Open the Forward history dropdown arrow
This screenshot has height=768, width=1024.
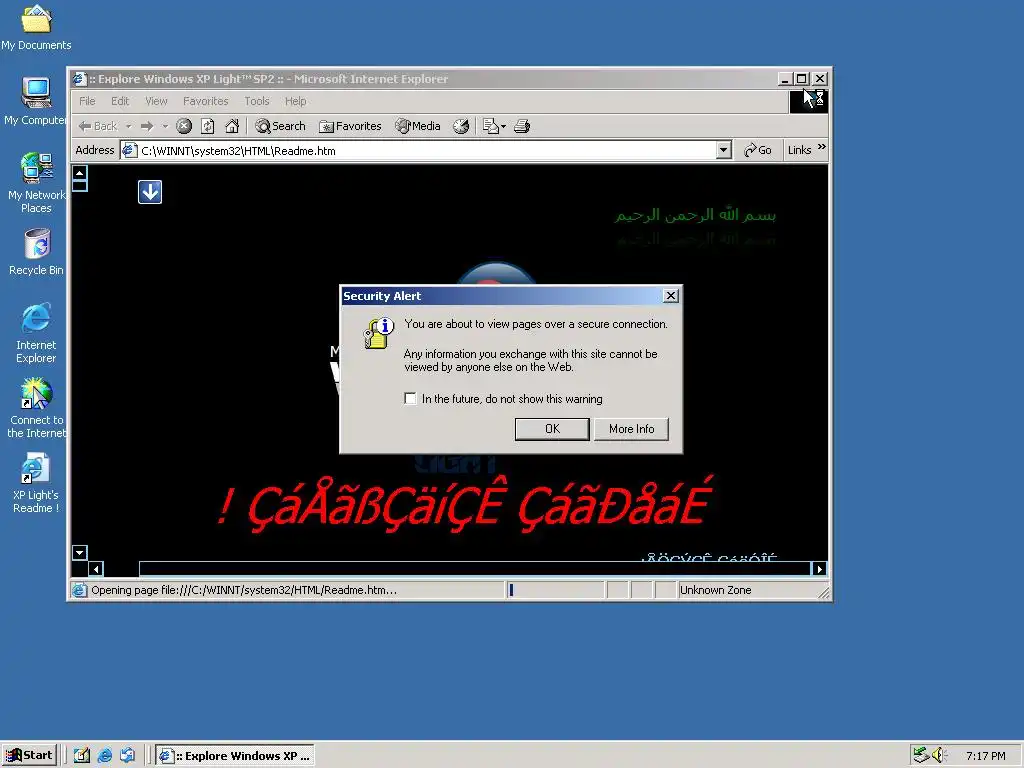pyautogui.click(x=165, y=126)
